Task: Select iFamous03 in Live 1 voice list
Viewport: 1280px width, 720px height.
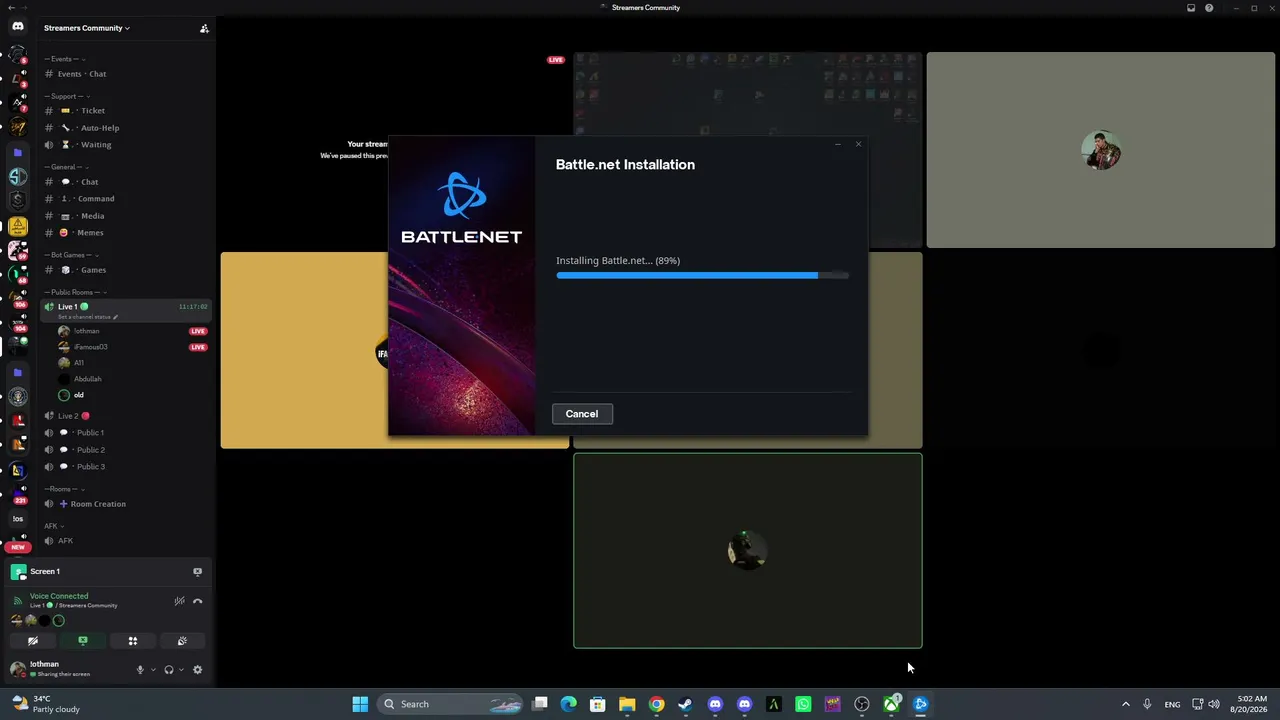Action: click(133, 347)
